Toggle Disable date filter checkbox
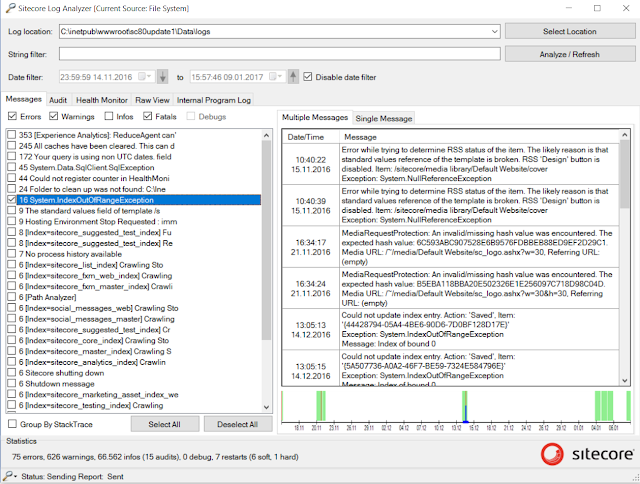Screen dimensions: 640x484 point(308,77)
